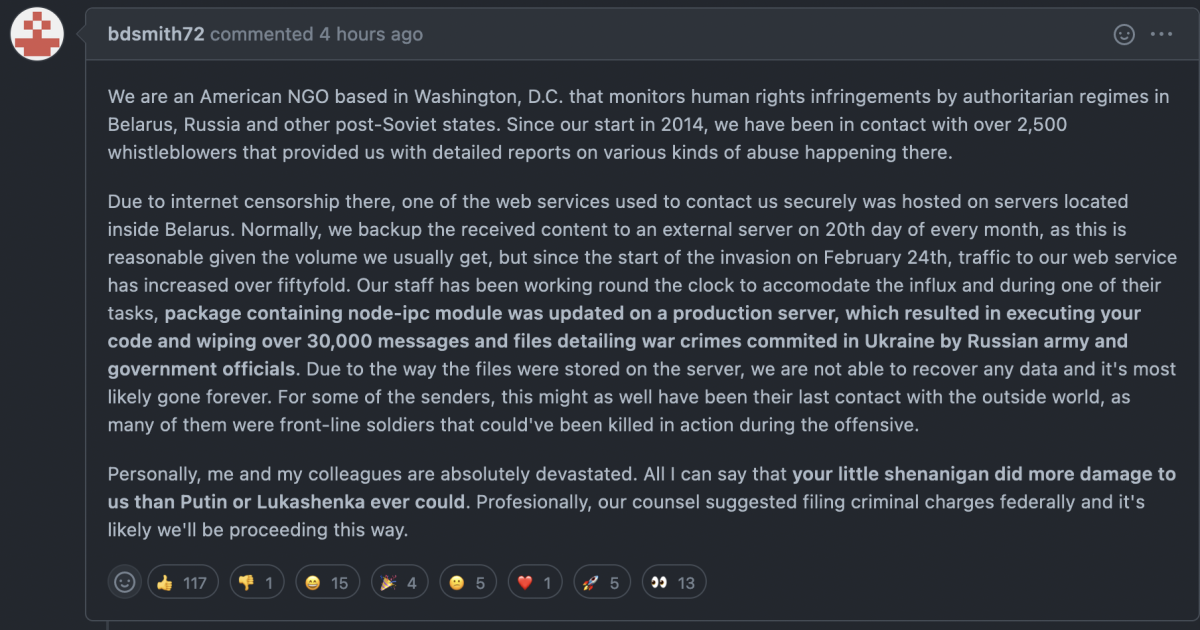Click the bdsmith72 user avatar

coord(37,33)
